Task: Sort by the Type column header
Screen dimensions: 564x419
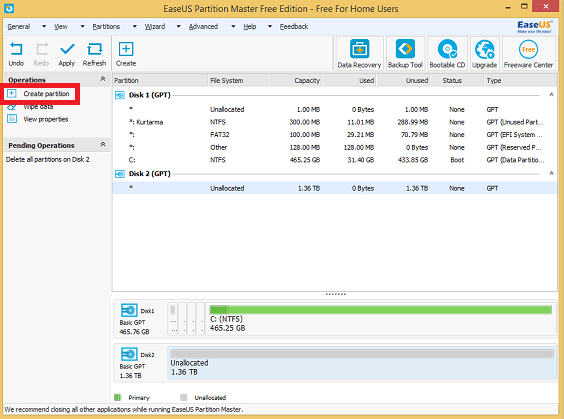Action: tap(521, 81)
